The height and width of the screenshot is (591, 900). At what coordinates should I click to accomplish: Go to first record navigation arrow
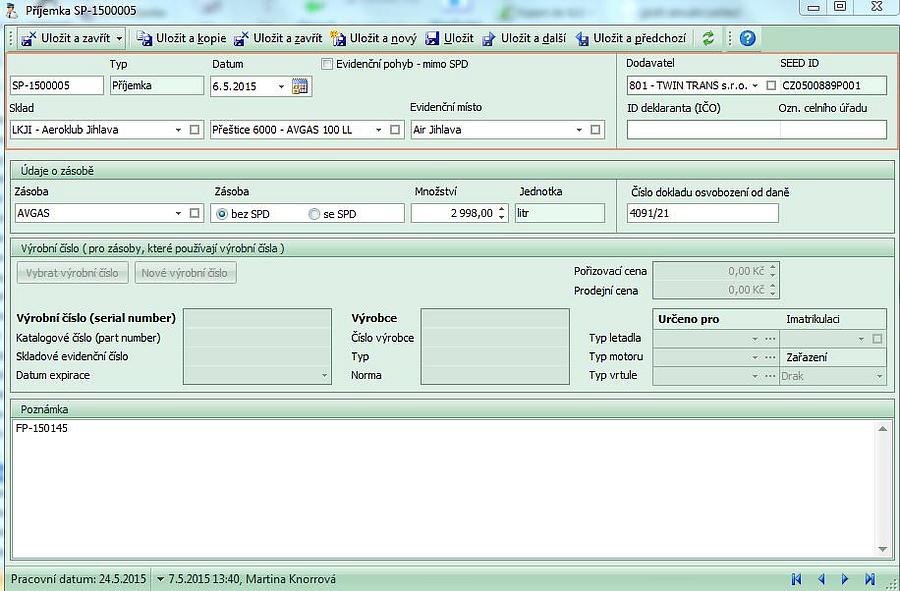[796, 579]
